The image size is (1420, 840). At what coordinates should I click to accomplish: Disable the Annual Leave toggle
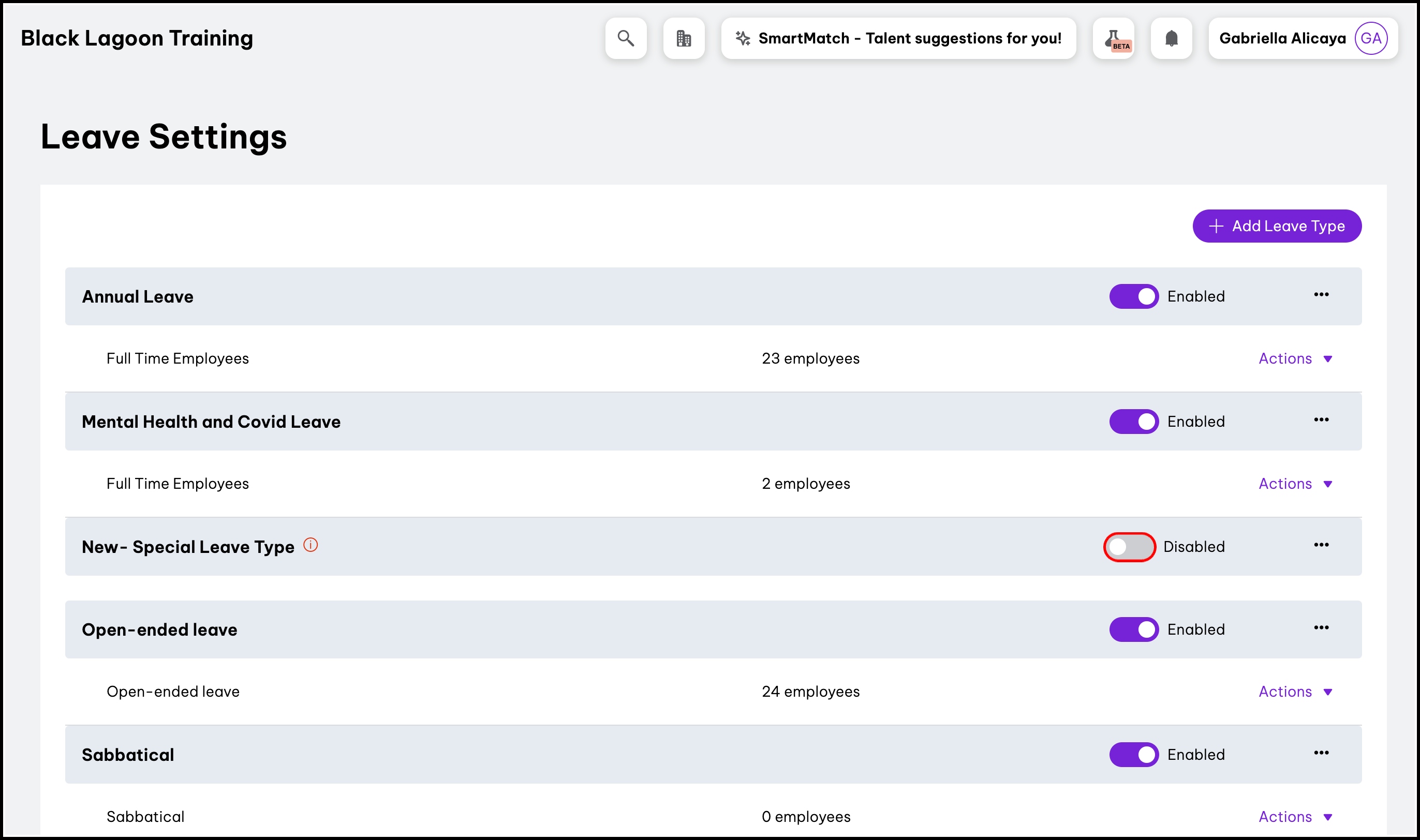click(x=1133, y=296)
